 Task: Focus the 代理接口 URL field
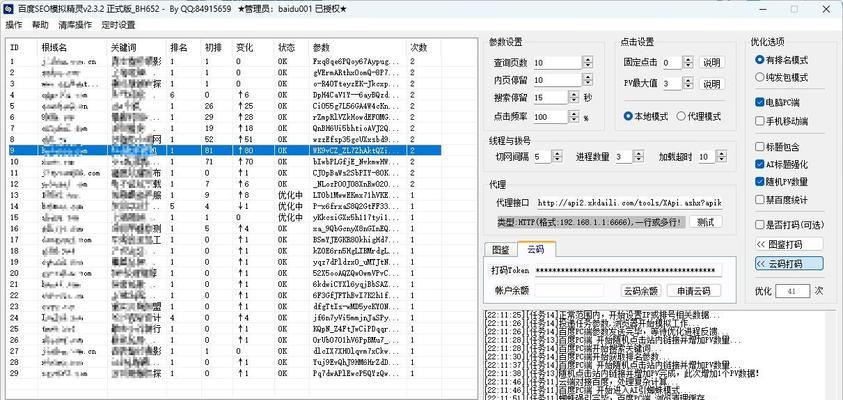(629, 203)
